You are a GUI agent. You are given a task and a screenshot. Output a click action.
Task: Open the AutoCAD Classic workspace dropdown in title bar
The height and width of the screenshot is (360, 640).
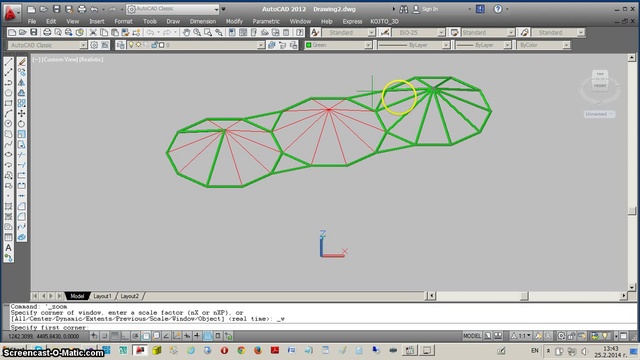pos(216,9)
